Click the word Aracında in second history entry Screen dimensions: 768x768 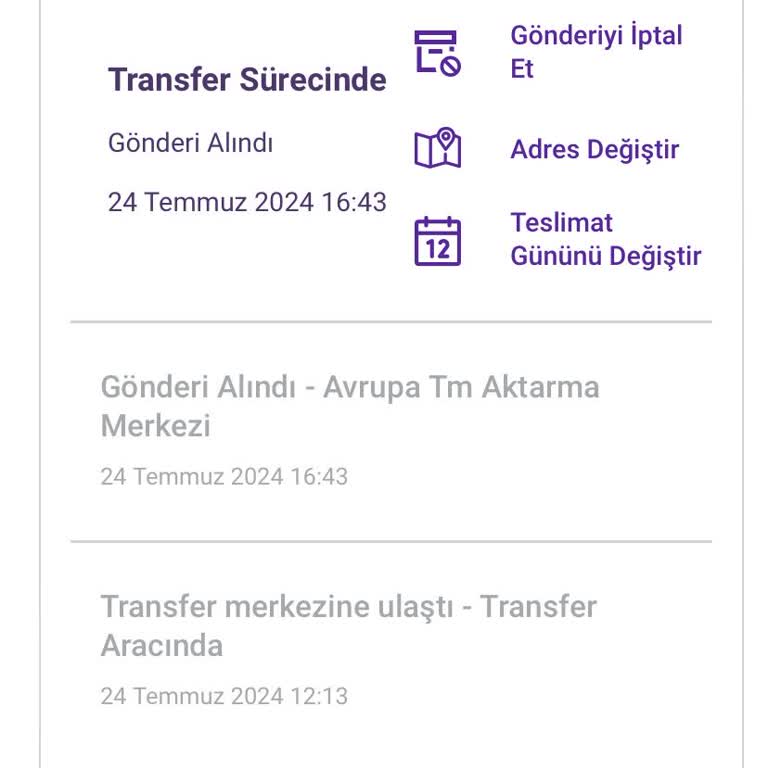[162, 646]
